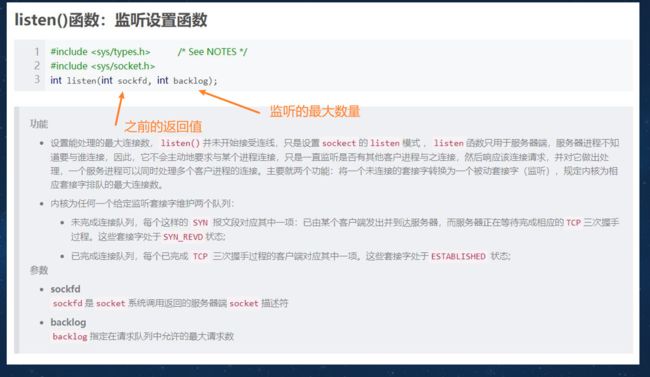Click description 'backlog 指定在请求队列中允许的最大请求数'
The image size is (650, 377).
pyautogui.click(x=143, y=336)
